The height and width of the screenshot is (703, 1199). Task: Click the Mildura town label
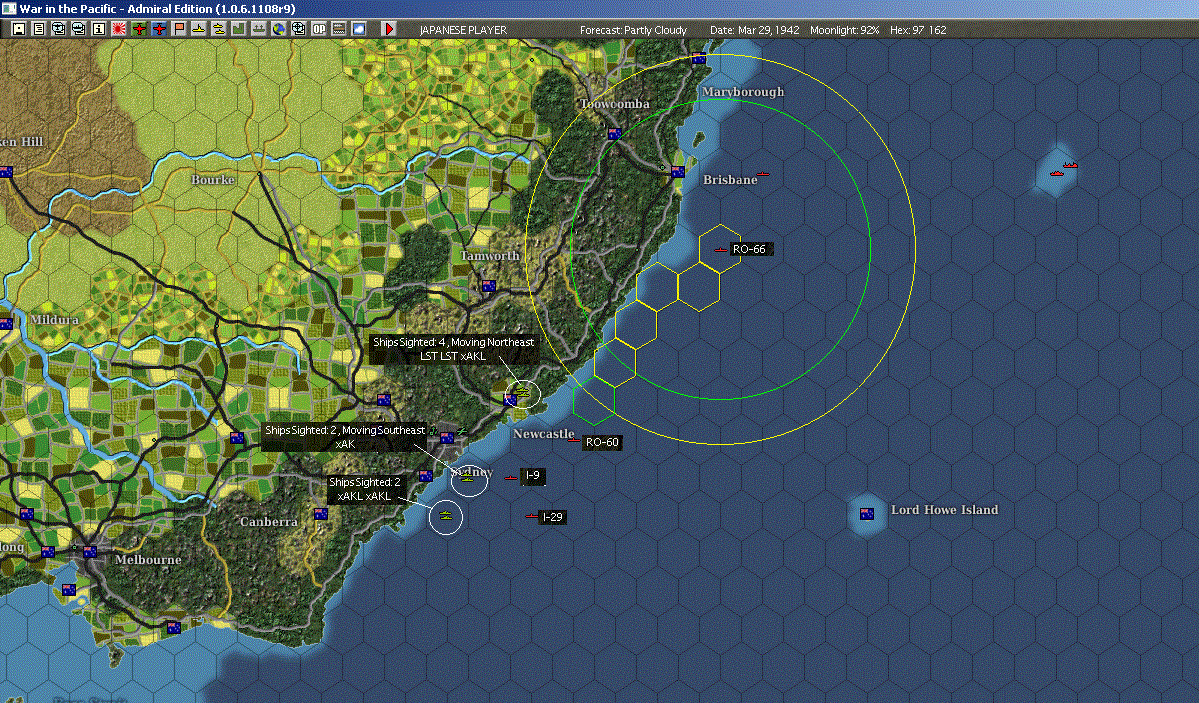coord(54,319)
